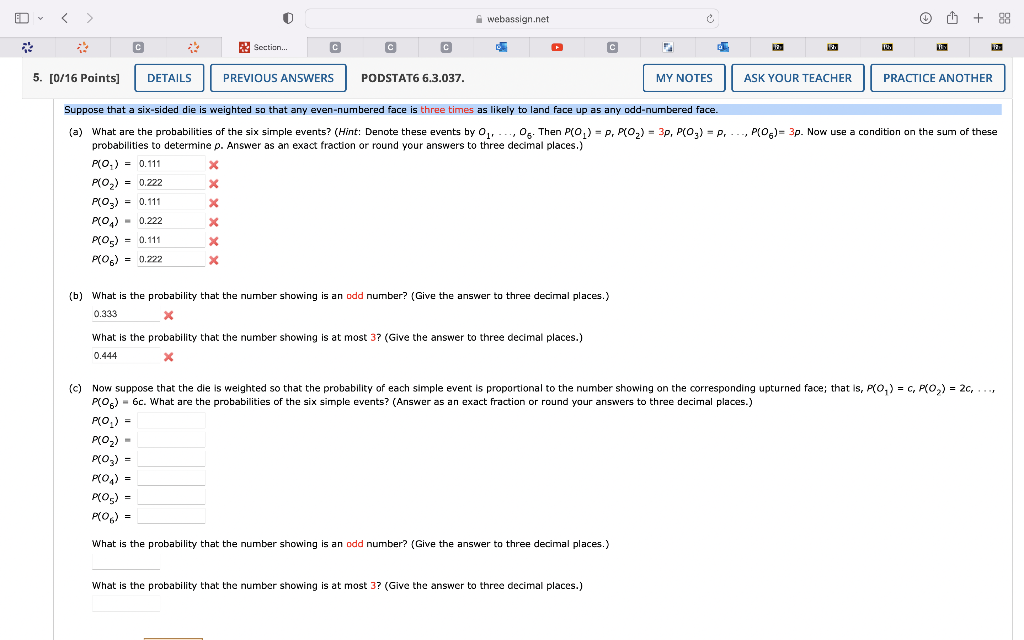Click ASK YOUR TEACHER
Viewport: 1024px width, 640px height.
797,78
